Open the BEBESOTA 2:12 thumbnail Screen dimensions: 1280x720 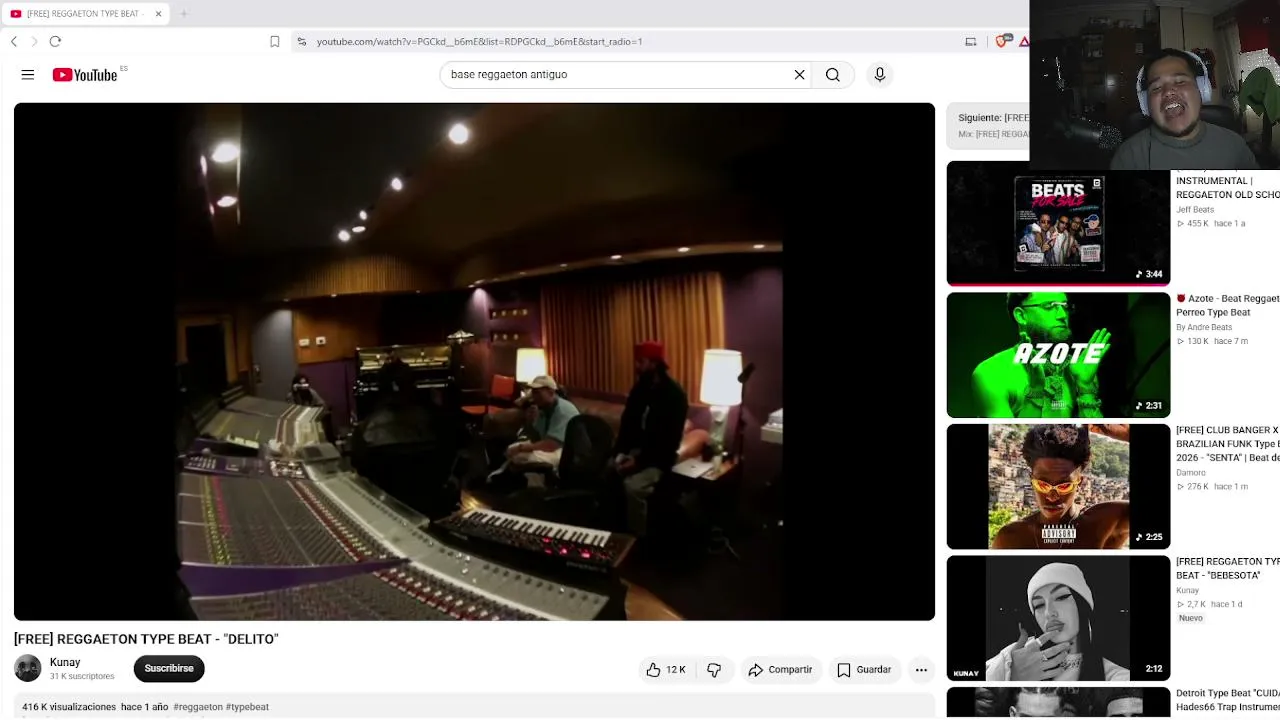click(x=1058, y=618)
